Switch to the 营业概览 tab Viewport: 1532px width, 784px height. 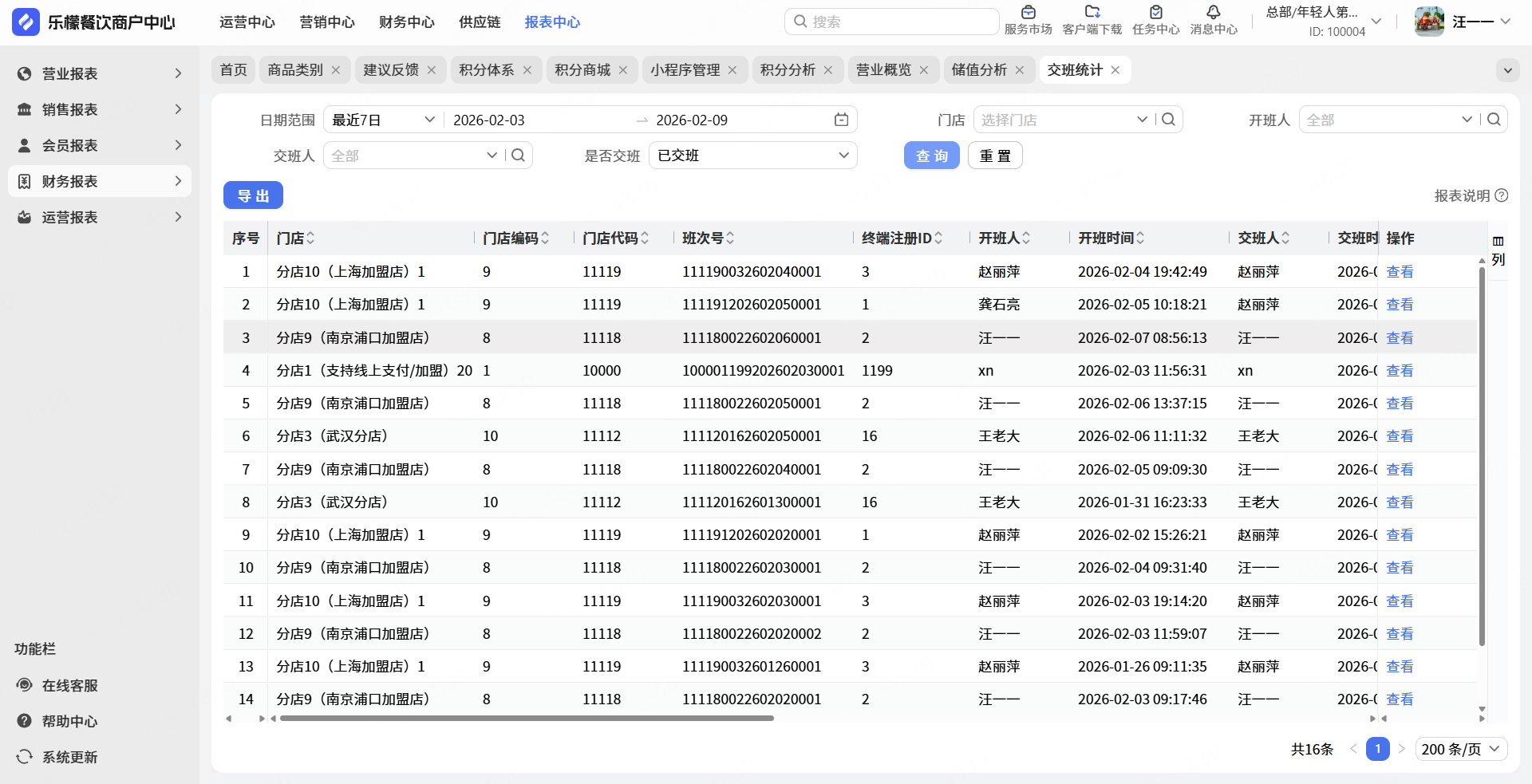tap(883, 70)
